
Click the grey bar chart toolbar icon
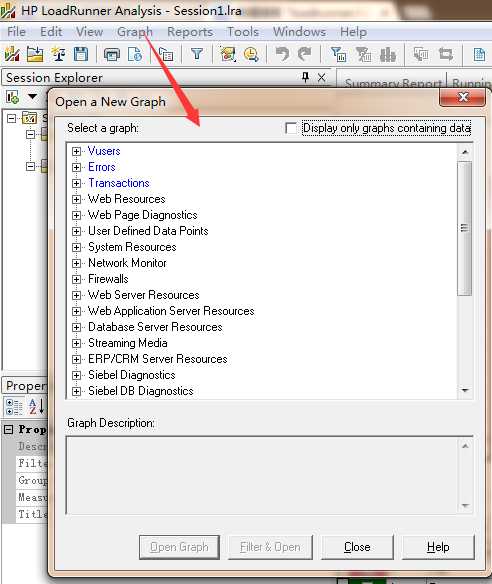pyautogui.click(x=388, y=54)
